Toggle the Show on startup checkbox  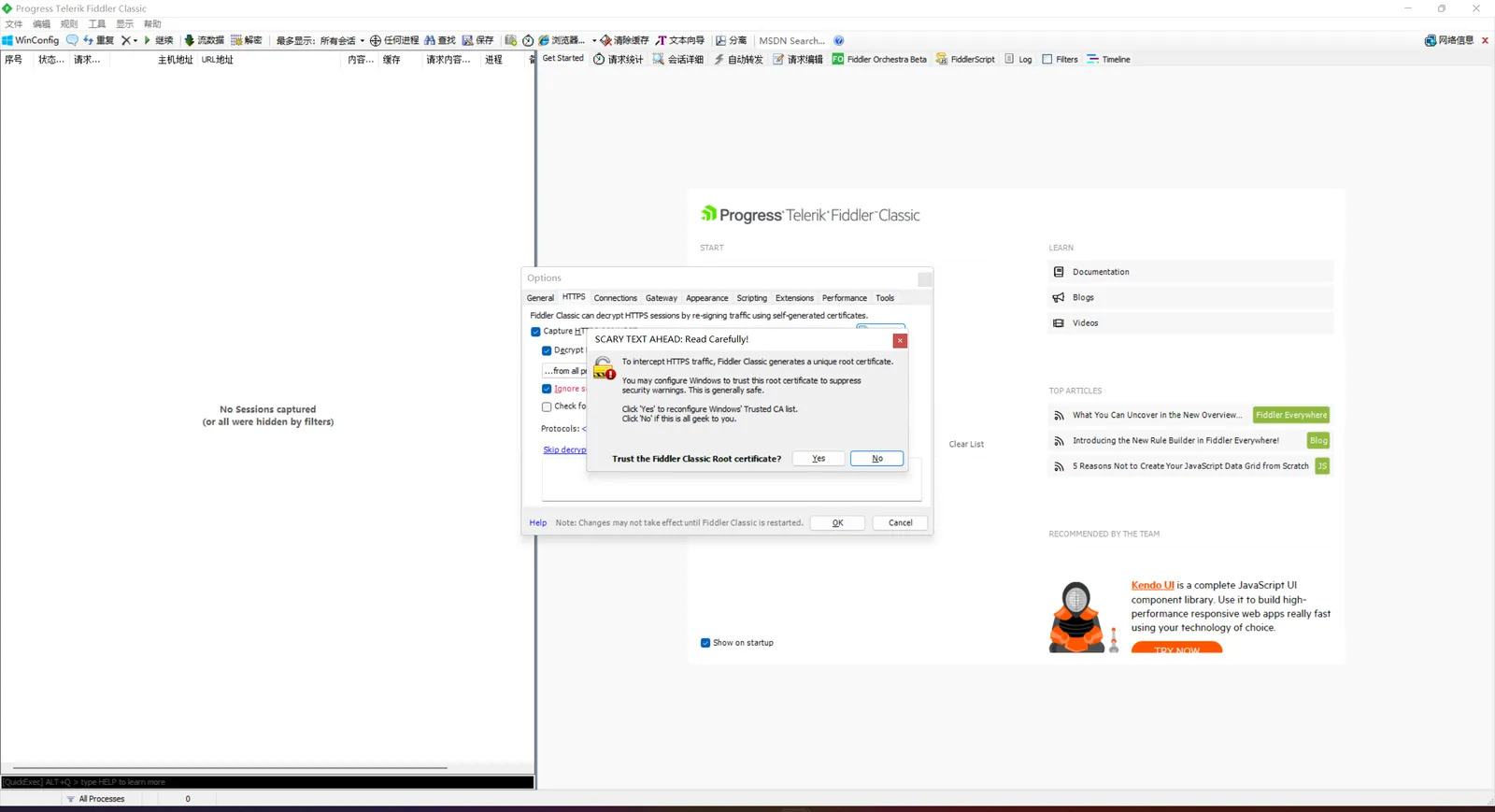[x=705, y=643]
